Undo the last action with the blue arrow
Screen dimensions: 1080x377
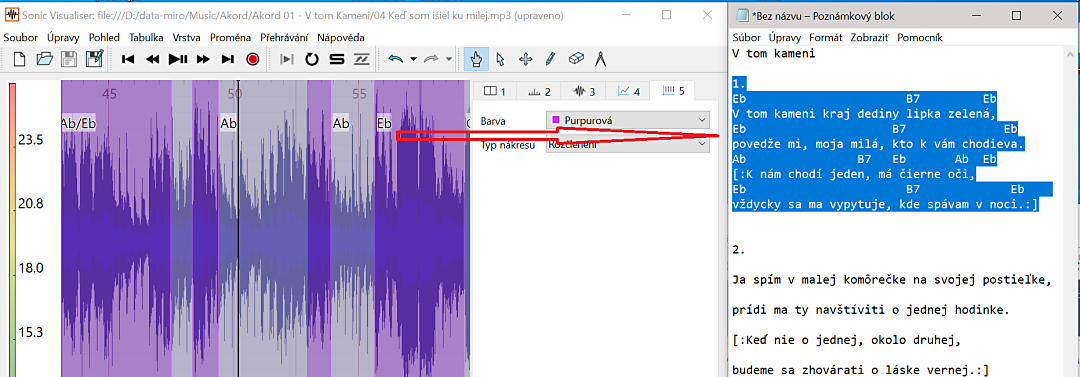click(395, 59)
